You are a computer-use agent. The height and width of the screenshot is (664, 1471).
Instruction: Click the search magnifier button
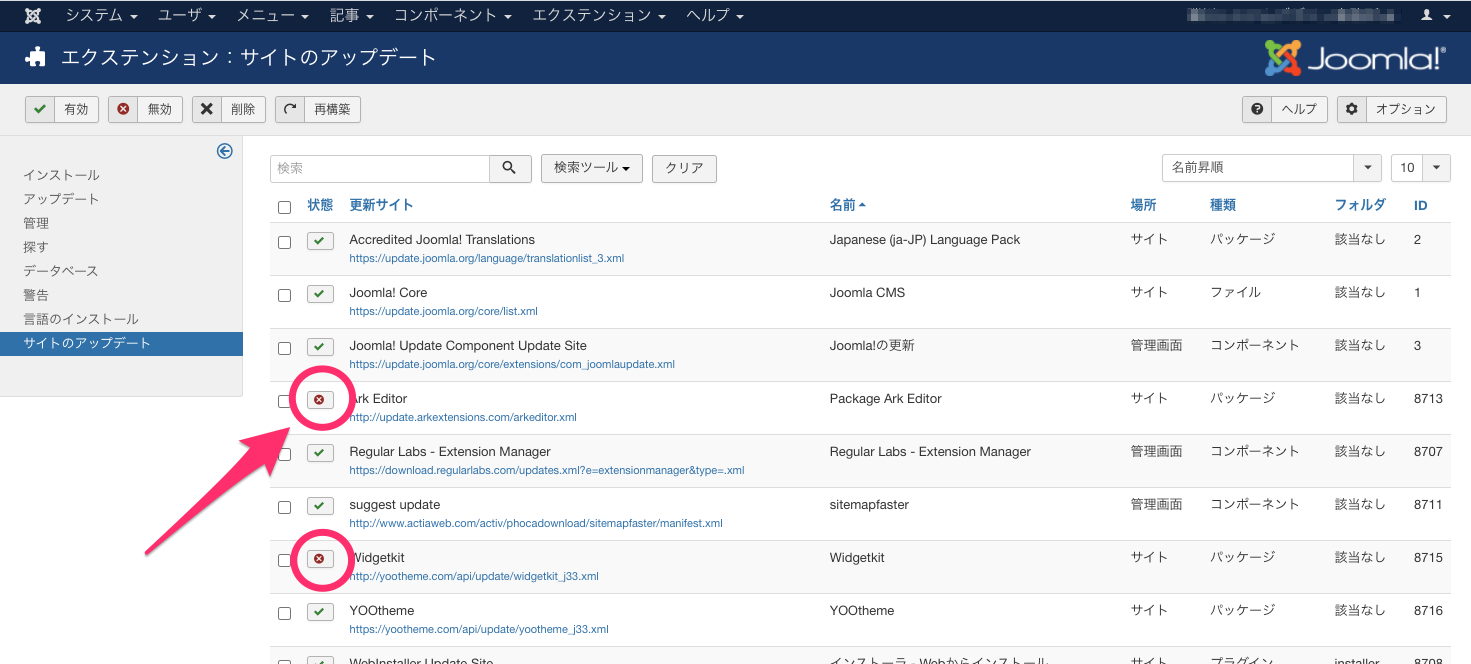(510, 169)
